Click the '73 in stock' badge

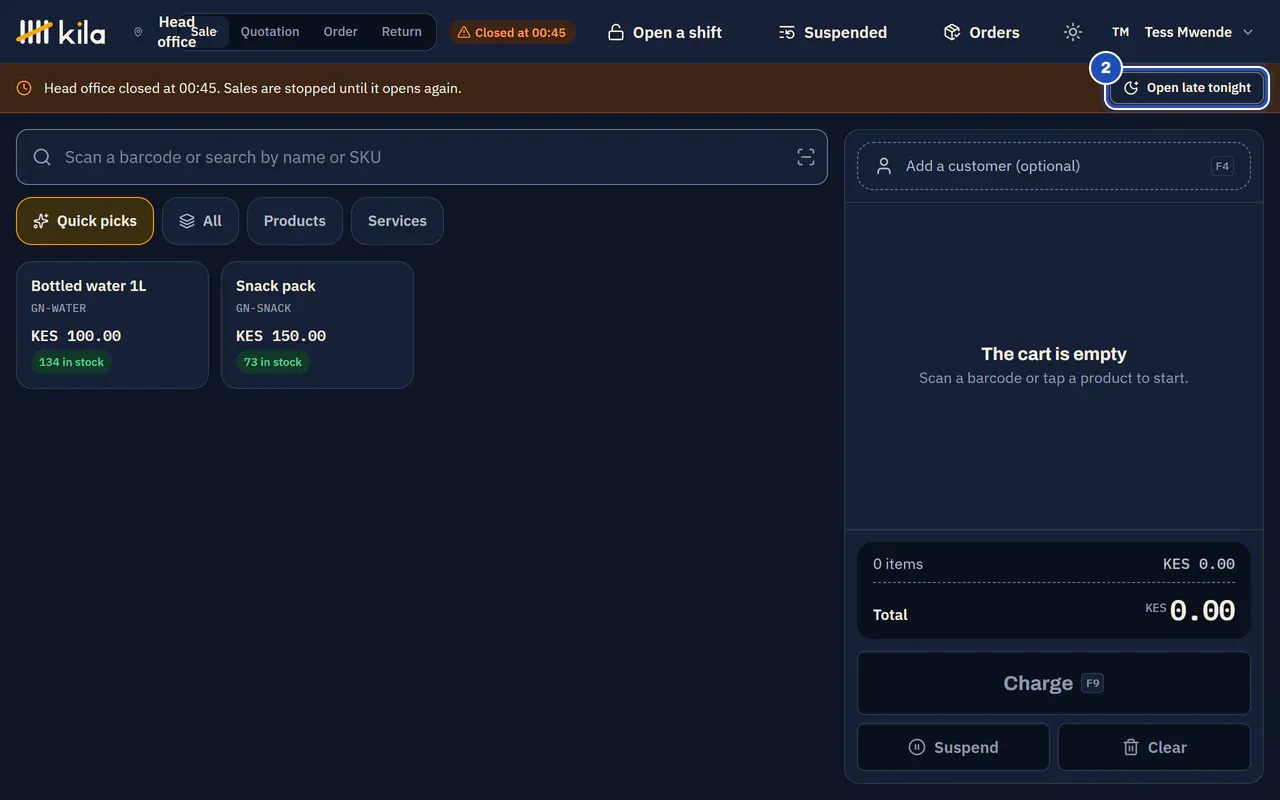[273, 362]
